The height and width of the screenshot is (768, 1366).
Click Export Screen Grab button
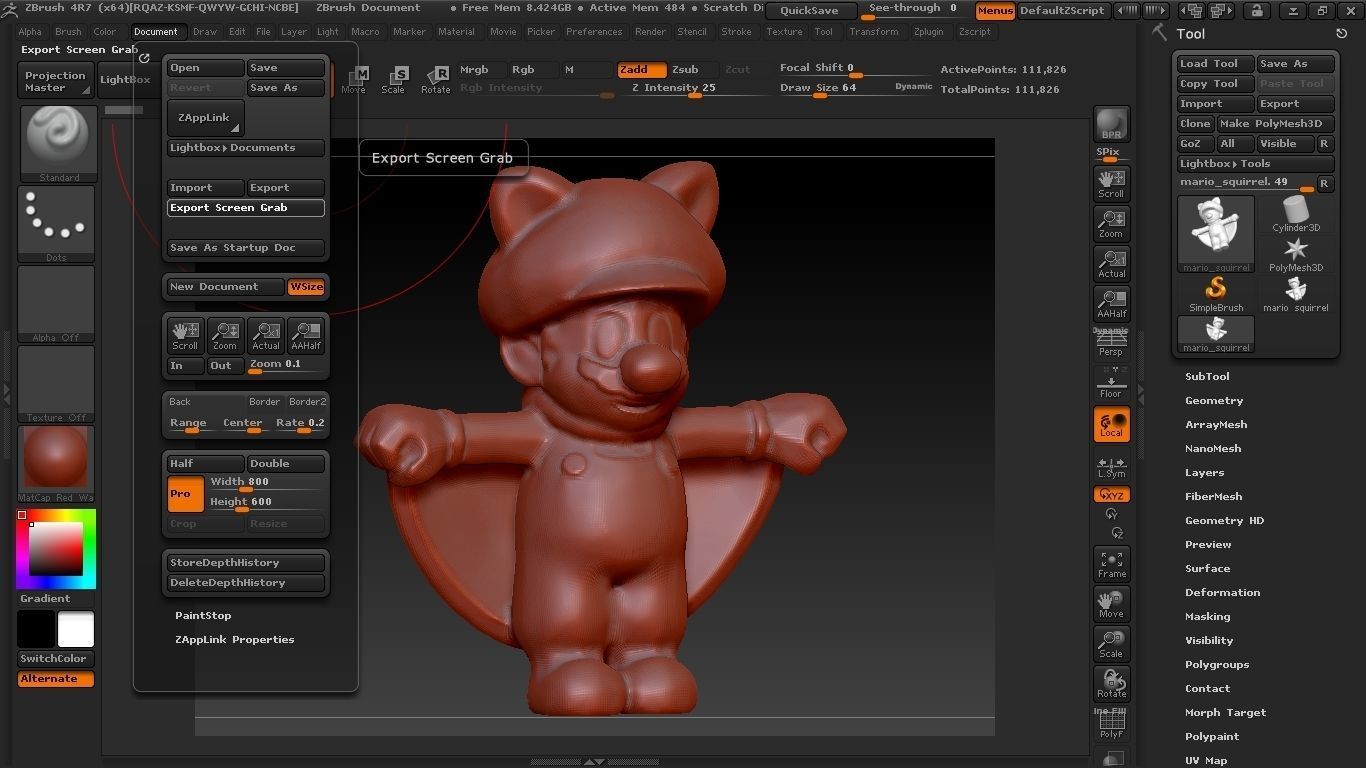click(x=246, y=208)
